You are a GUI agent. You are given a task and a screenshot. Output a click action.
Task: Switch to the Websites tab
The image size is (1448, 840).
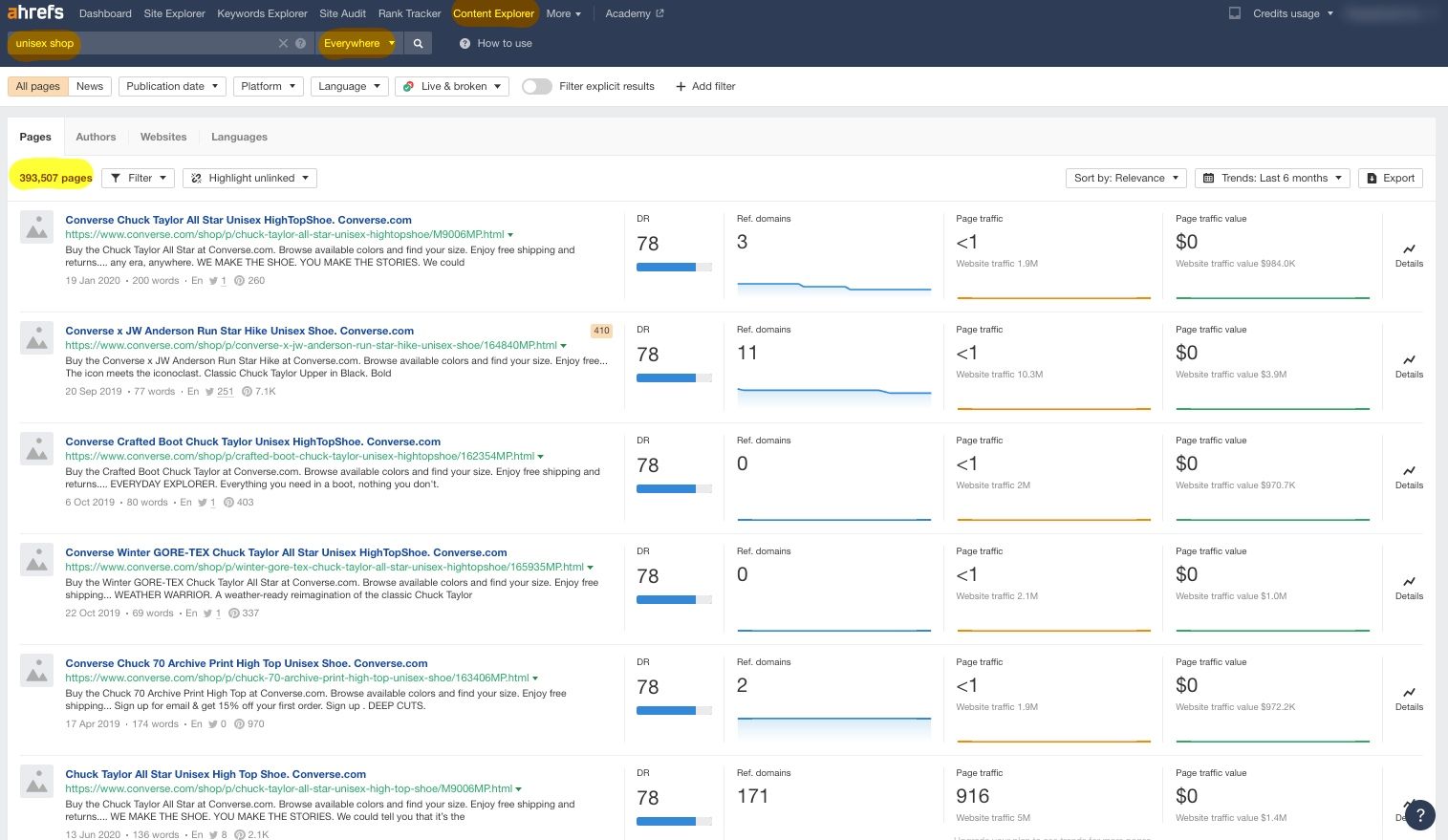[163, 137]
